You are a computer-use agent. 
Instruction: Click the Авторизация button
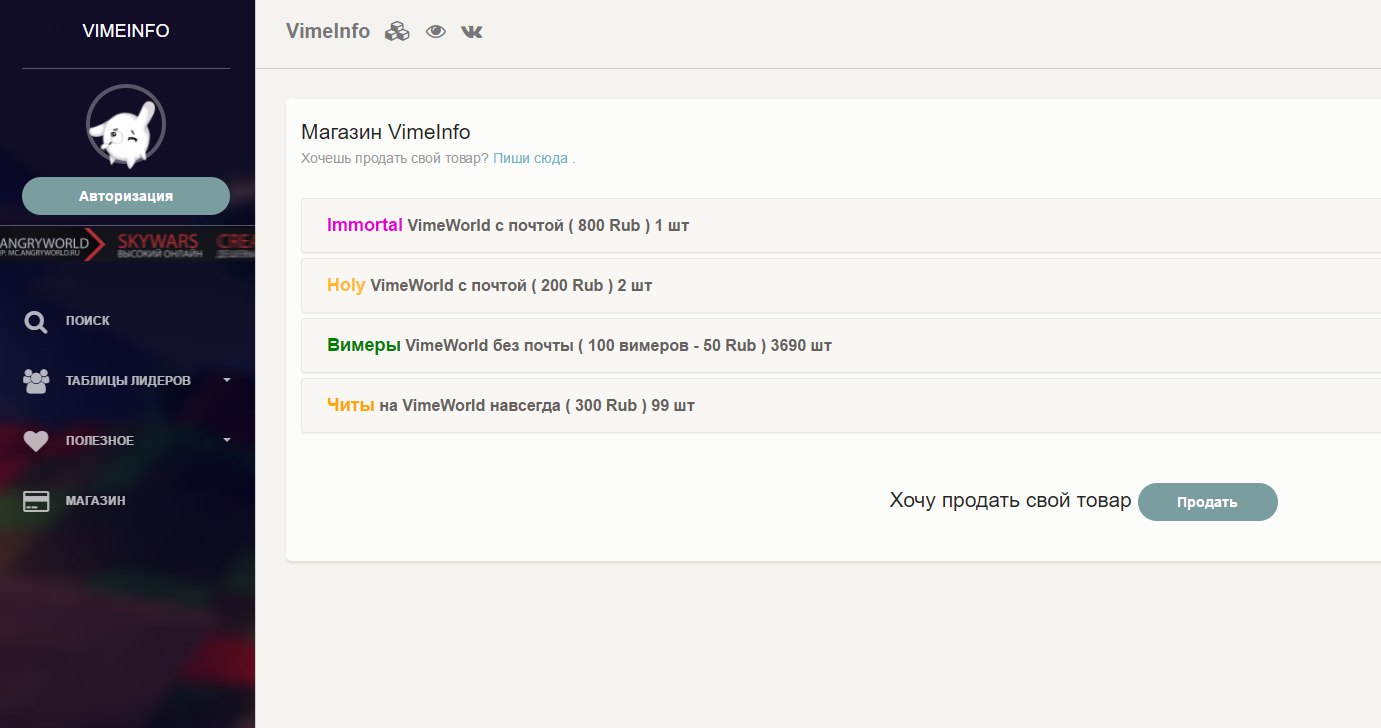126,196
